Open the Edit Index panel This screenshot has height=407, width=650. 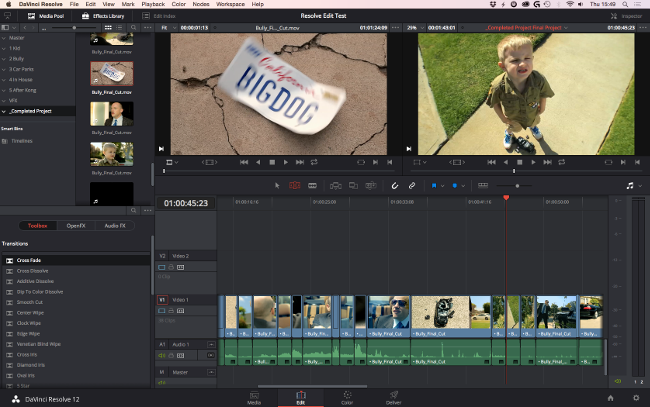click(x=159, y=16)
